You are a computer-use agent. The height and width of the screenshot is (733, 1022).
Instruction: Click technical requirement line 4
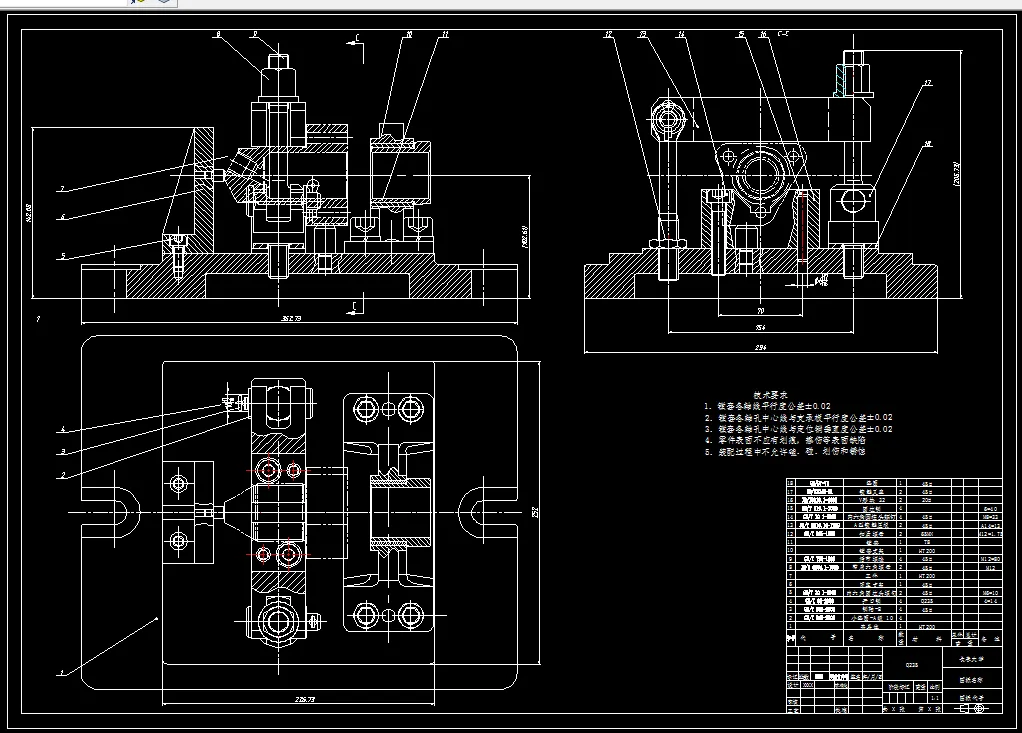785,440
